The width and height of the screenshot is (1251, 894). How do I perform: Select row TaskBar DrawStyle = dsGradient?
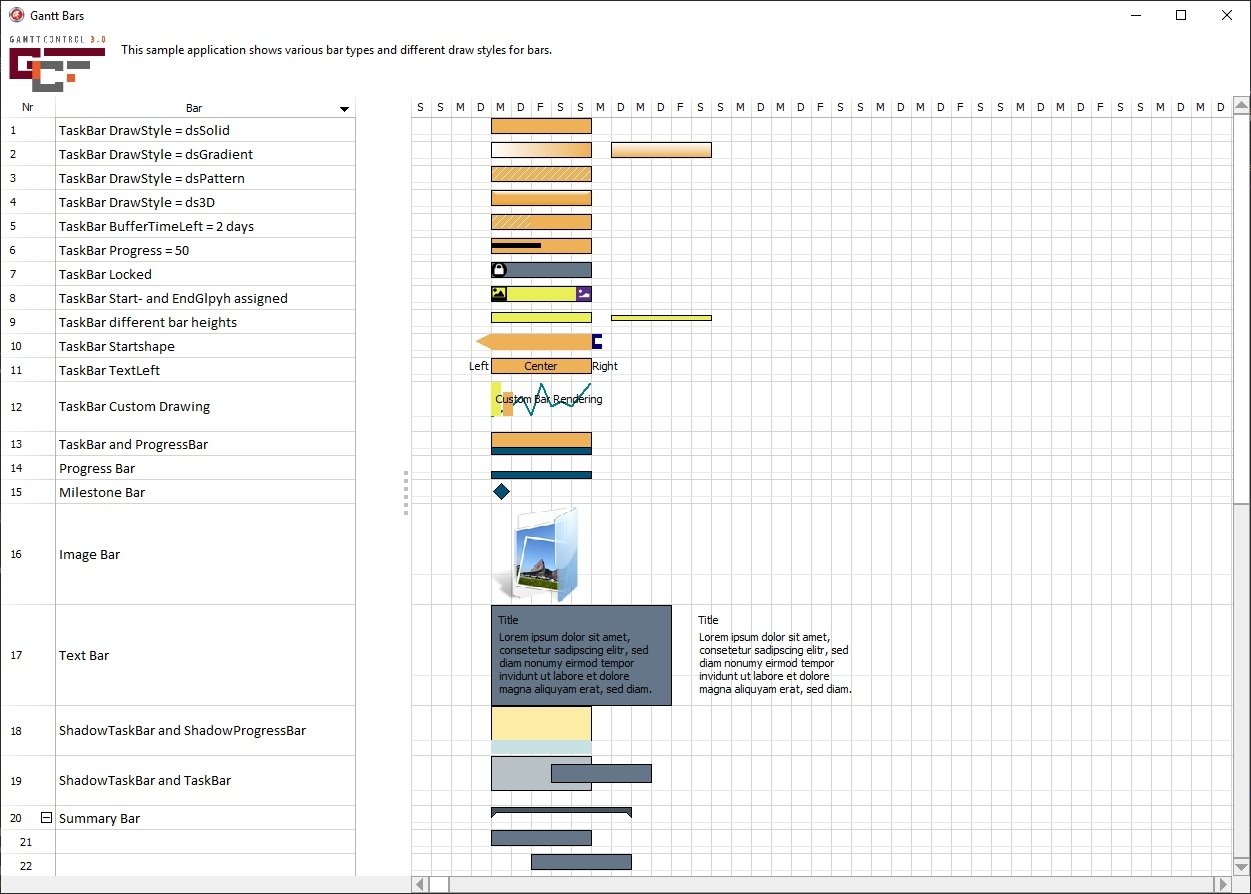click(x=178, y=154)
